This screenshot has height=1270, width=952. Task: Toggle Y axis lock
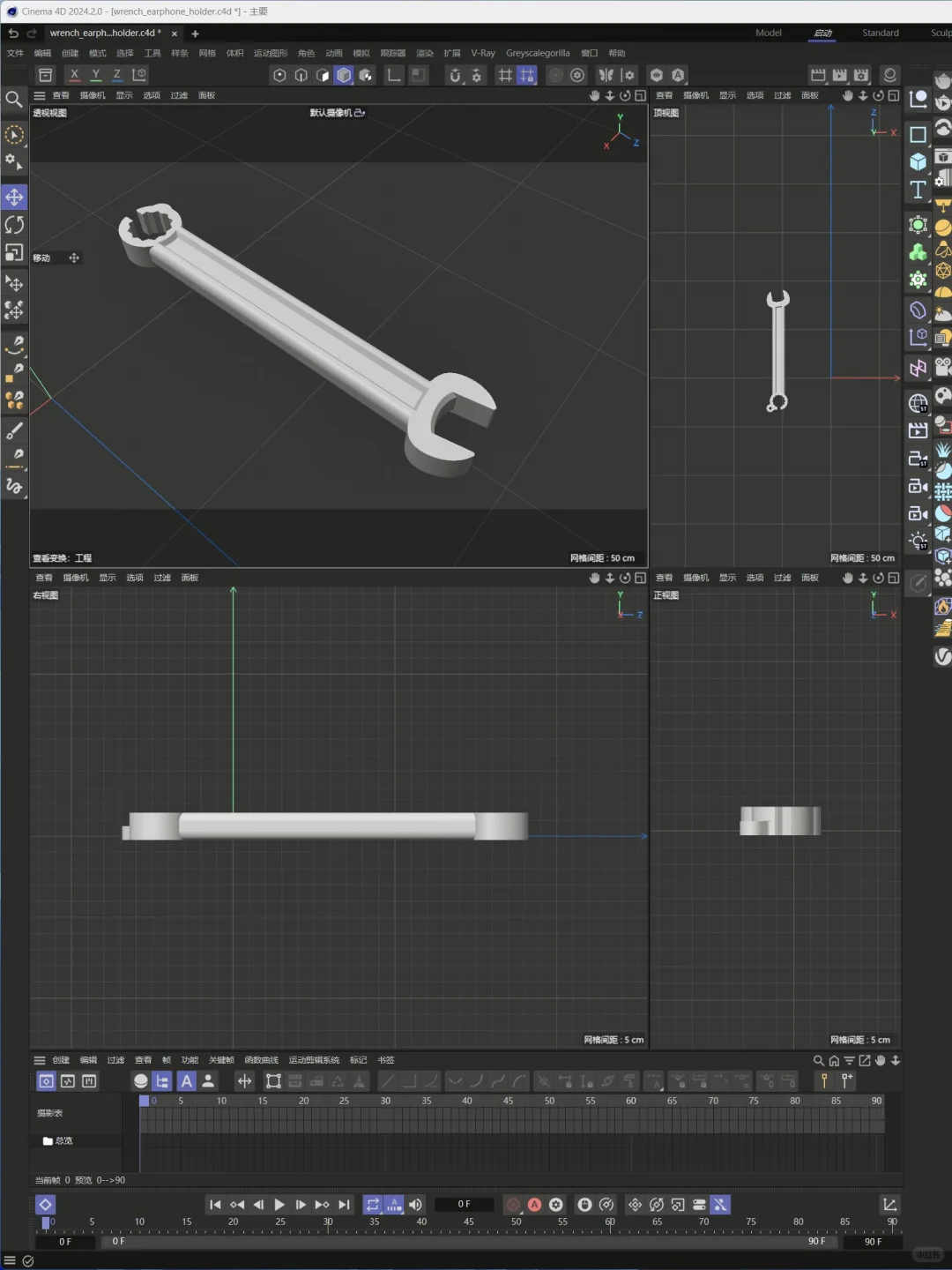coord(96,75)
